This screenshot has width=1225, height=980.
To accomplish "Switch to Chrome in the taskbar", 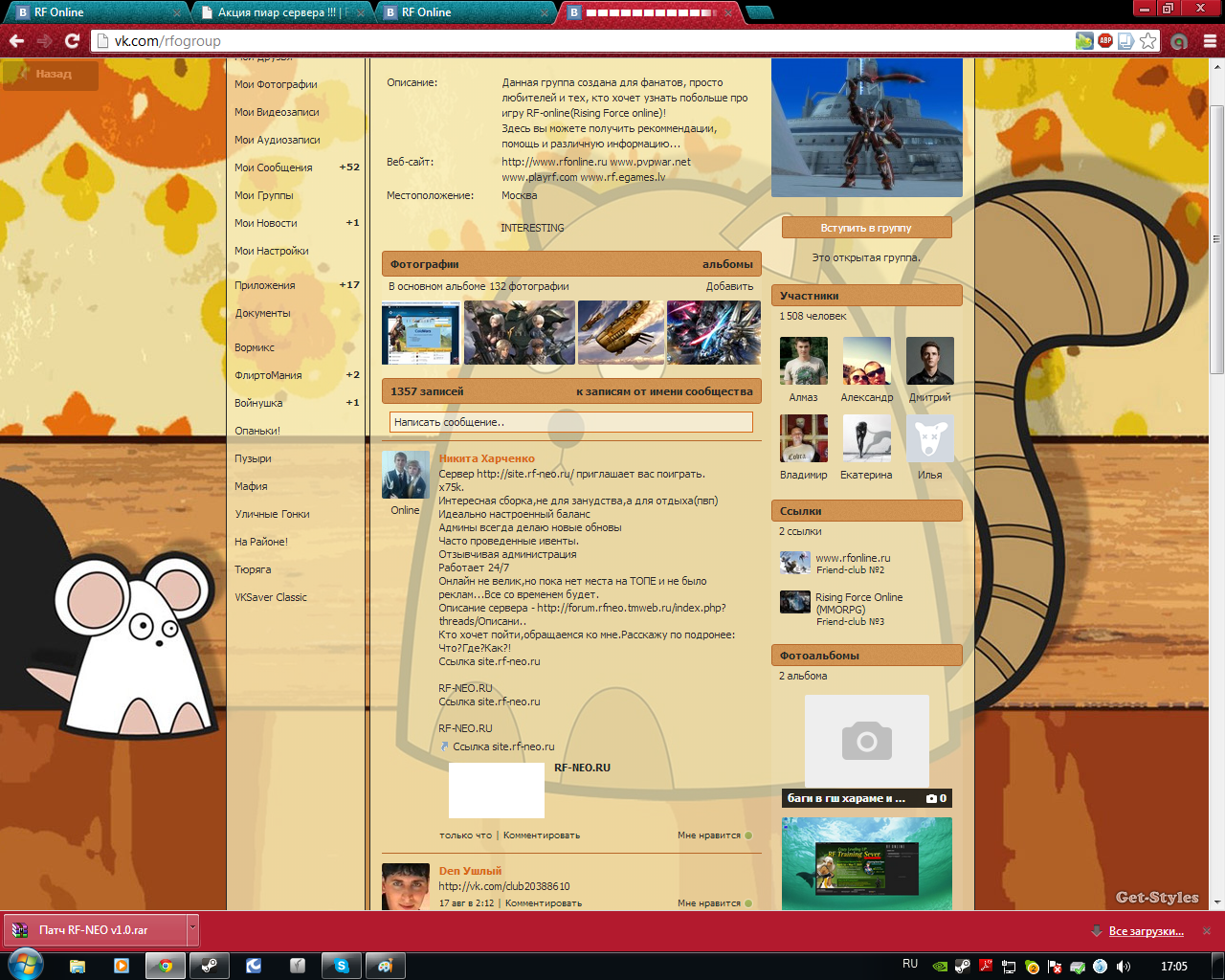I will (x=166, y=966).
